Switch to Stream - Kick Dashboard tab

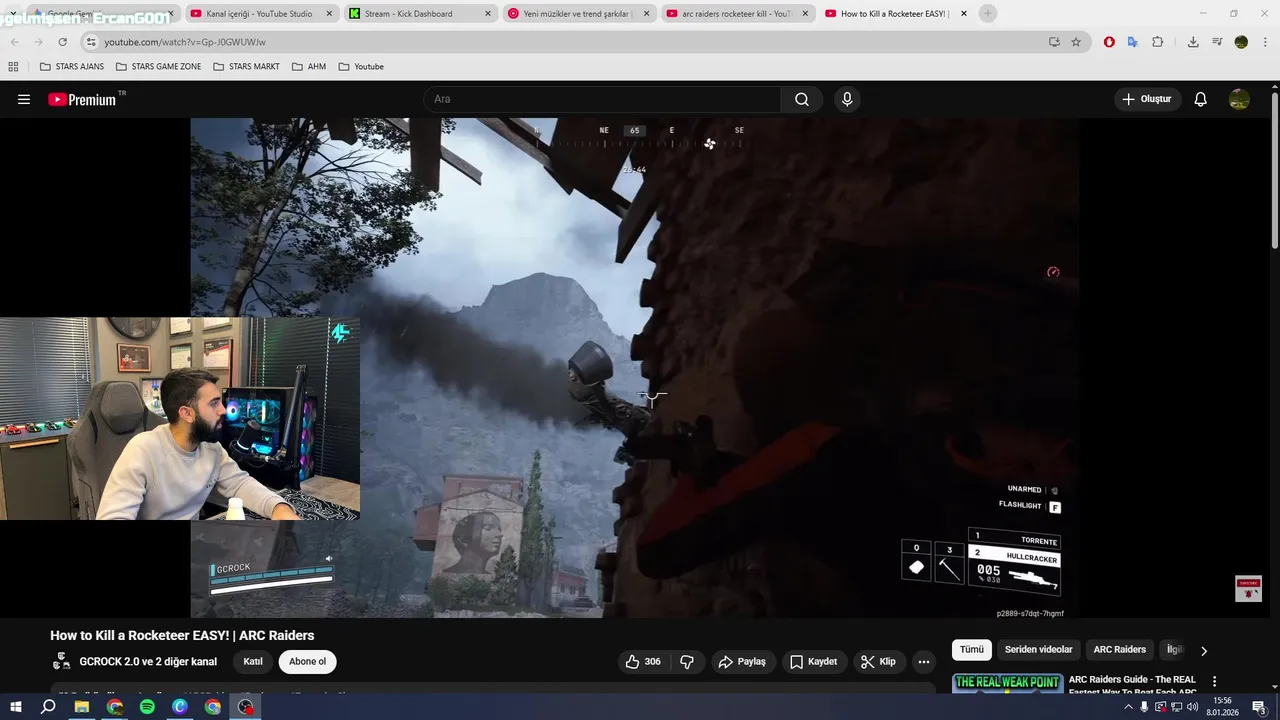(420, 13)
